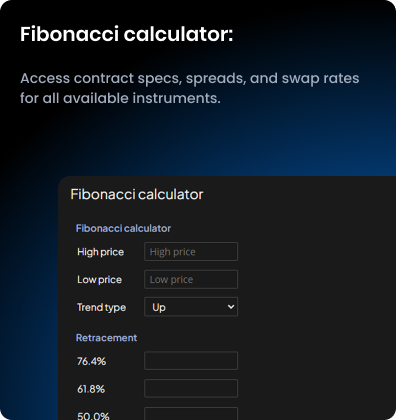Click the 'High price' label text
The width and height of the screenshot is (396, 420).
[100, 252]
